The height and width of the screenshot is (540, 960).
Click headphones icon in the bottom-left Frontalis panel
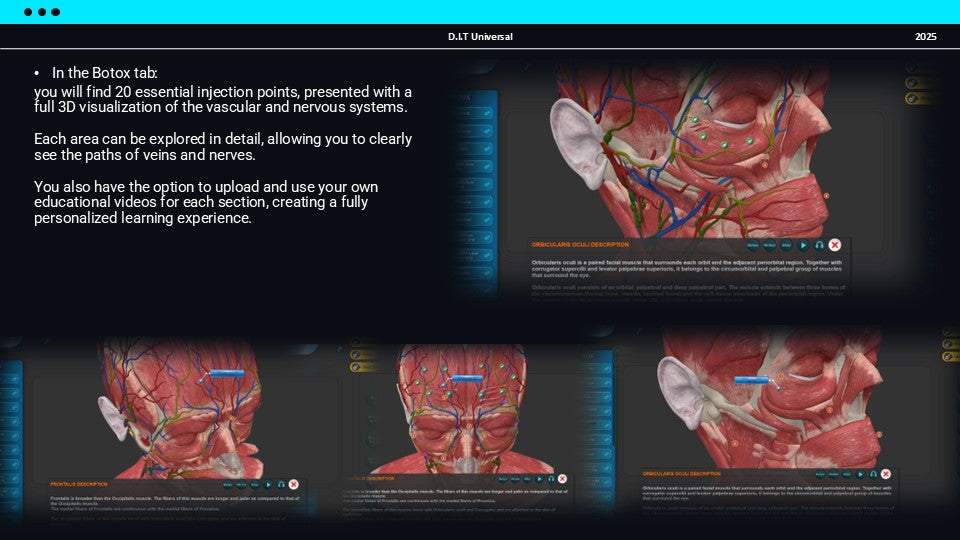[x=282, y=484]
